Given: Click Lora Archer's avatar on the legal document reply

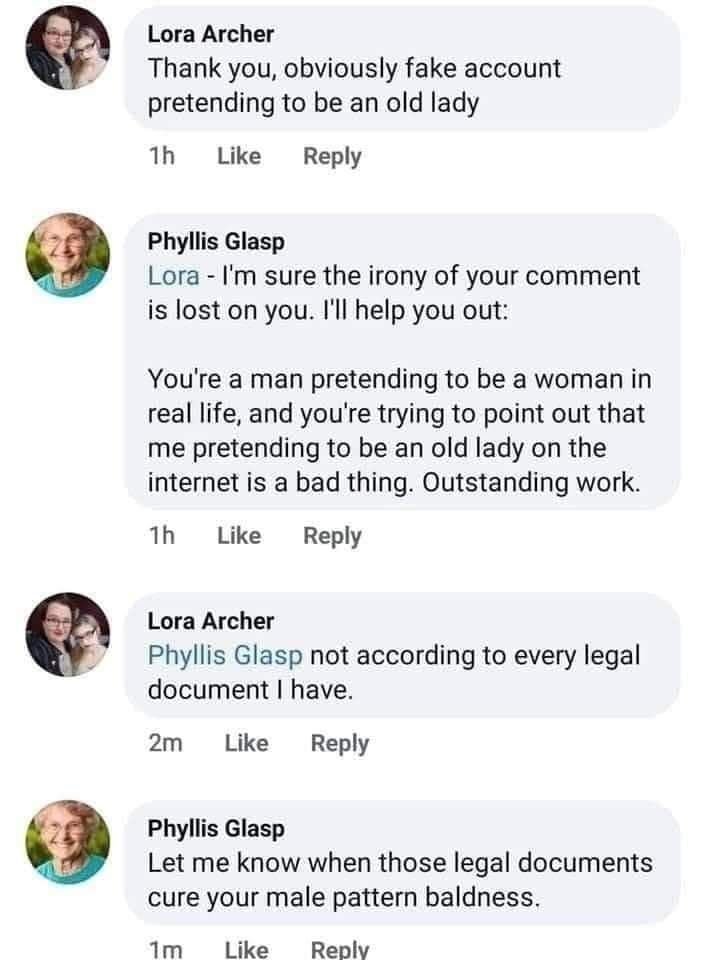Looking at the screenshot, I should 67,636.
